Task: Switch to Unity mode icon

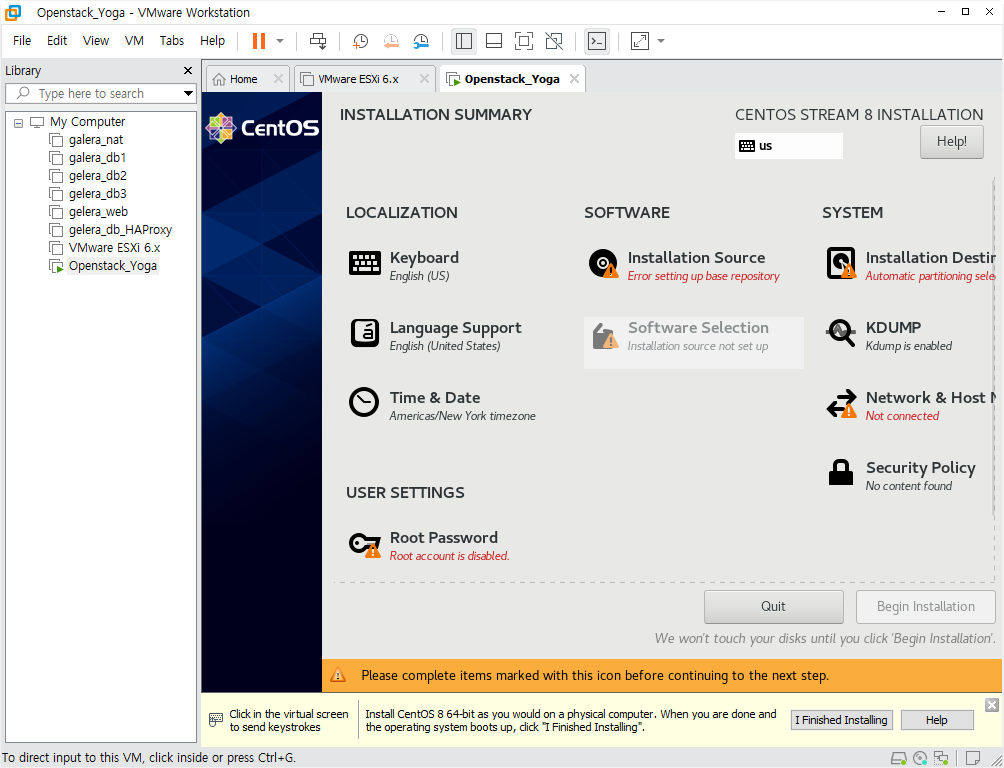Action: pyautogui.click(x=554, y=41)
